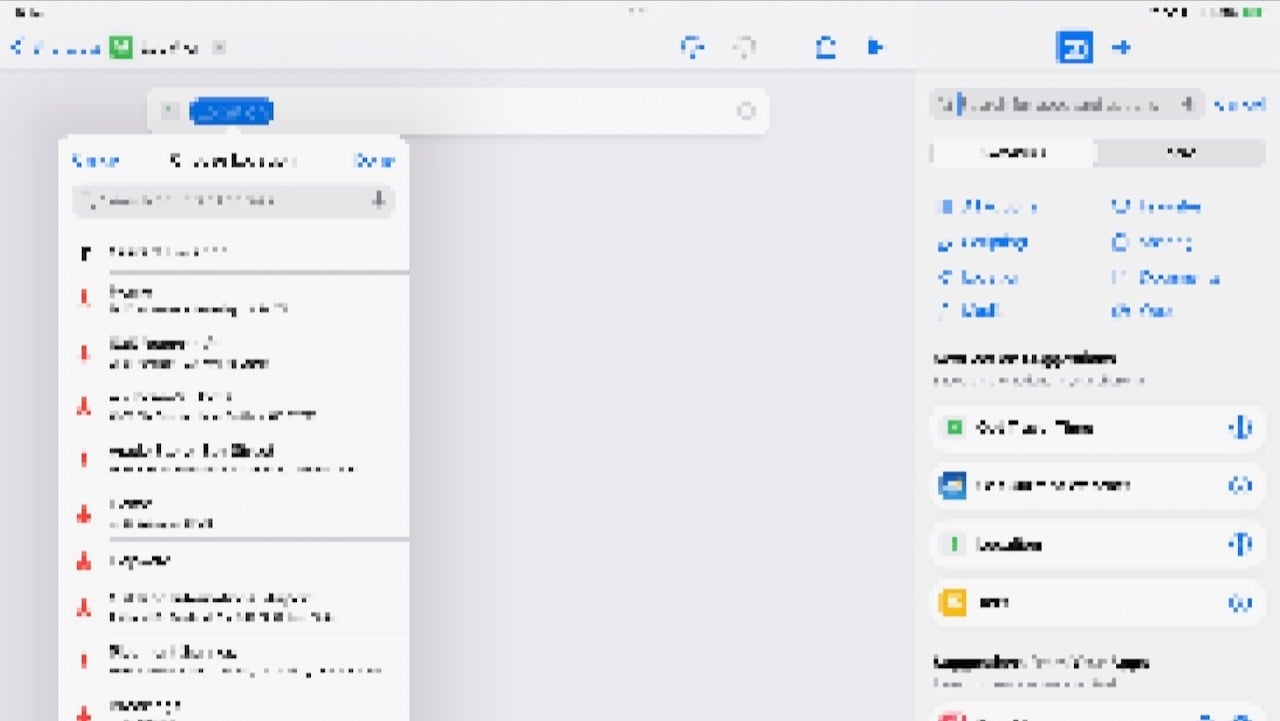Tap the blue Location token in the action
This screenshot has height=721, width=1280.
tap(231, 112)
